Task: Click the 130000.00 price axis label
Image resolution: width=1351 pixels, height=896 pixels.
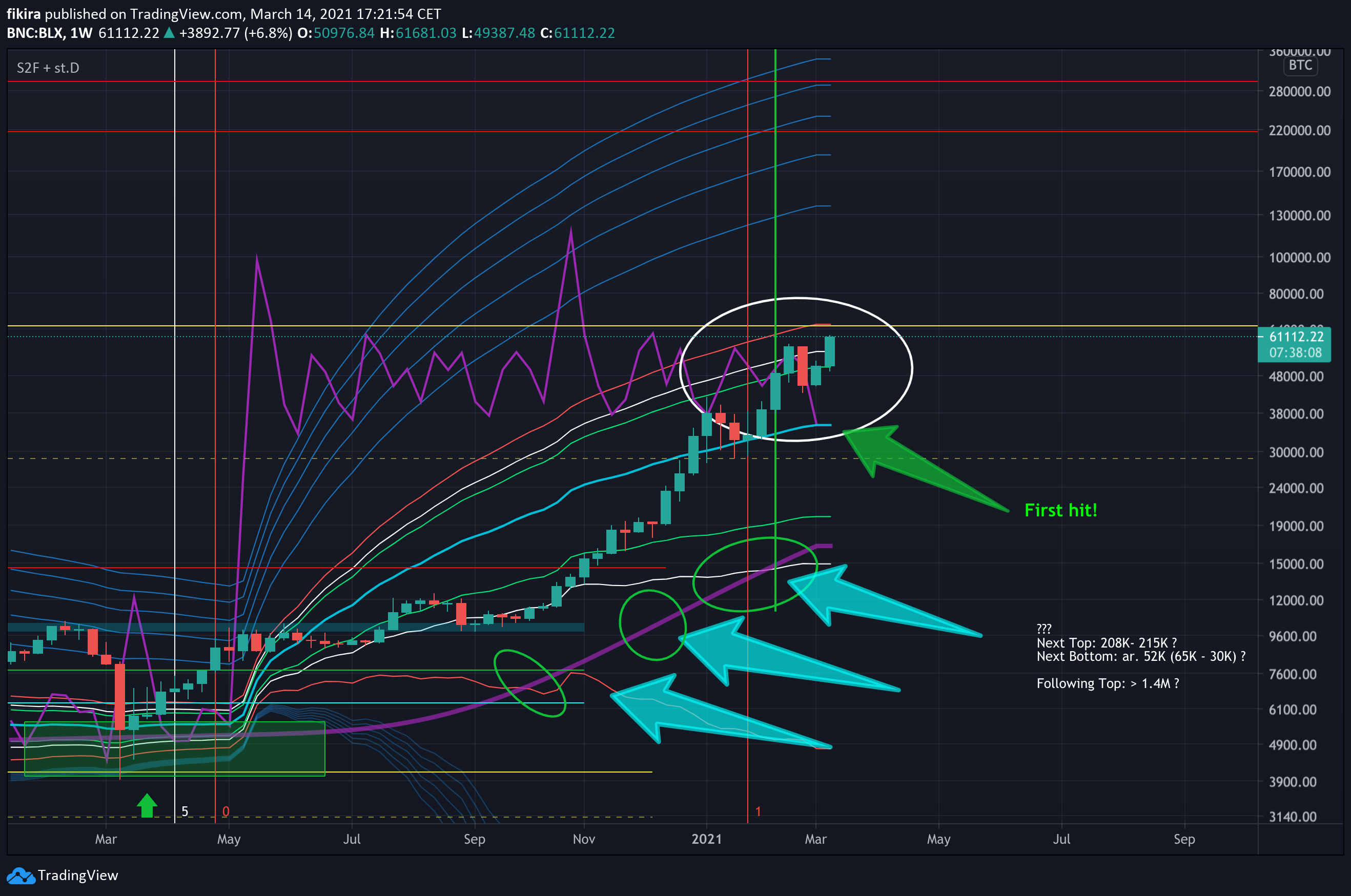Action: (1300, 216)
